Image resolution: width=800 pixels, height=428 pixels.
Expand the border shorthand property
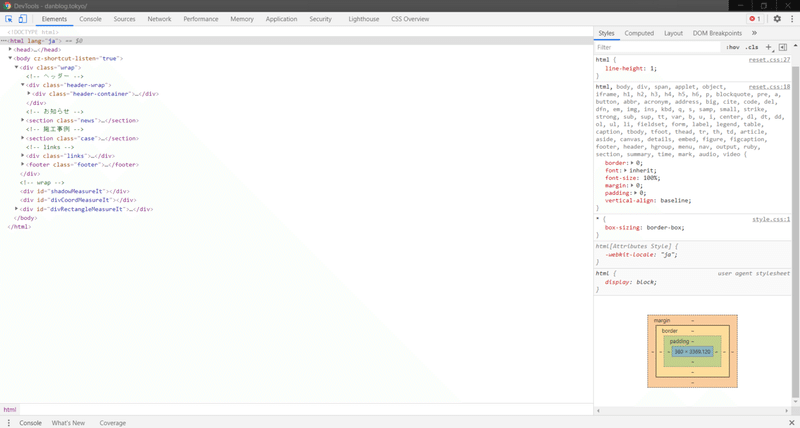pyautogui.click(x=632, y=163)
